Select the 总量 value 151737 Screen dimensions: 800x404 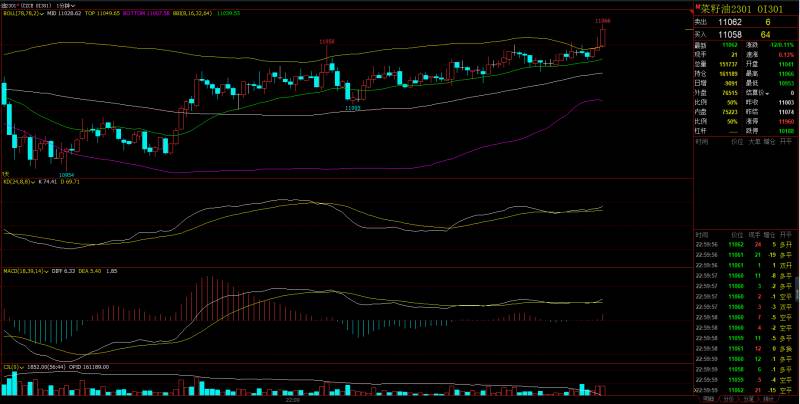pyautogui.click(x=728, y=64)
